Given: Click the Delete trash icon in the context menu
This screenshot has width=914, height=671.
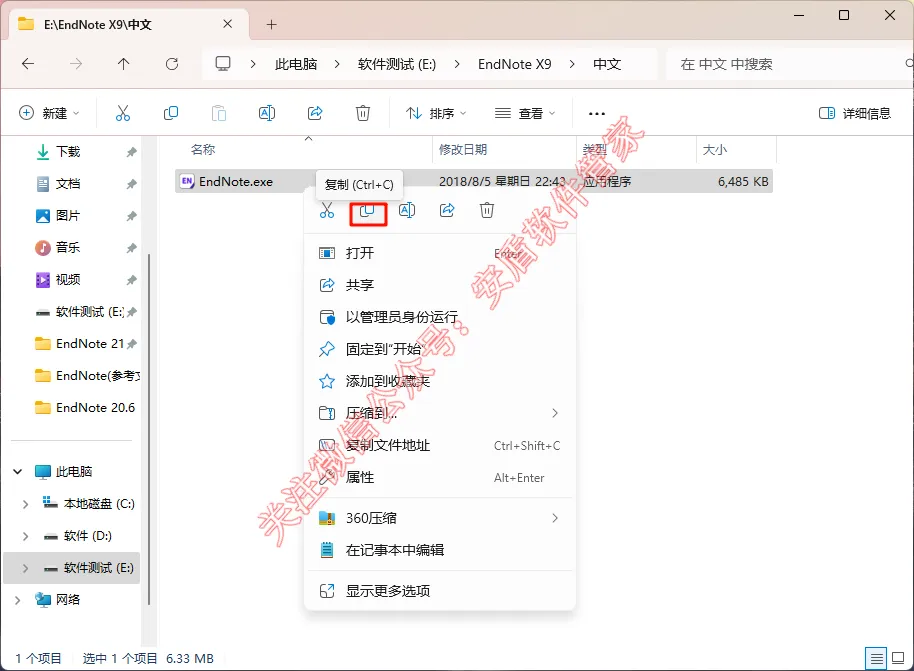Looking at the screenshot, I should click(487, 210).
